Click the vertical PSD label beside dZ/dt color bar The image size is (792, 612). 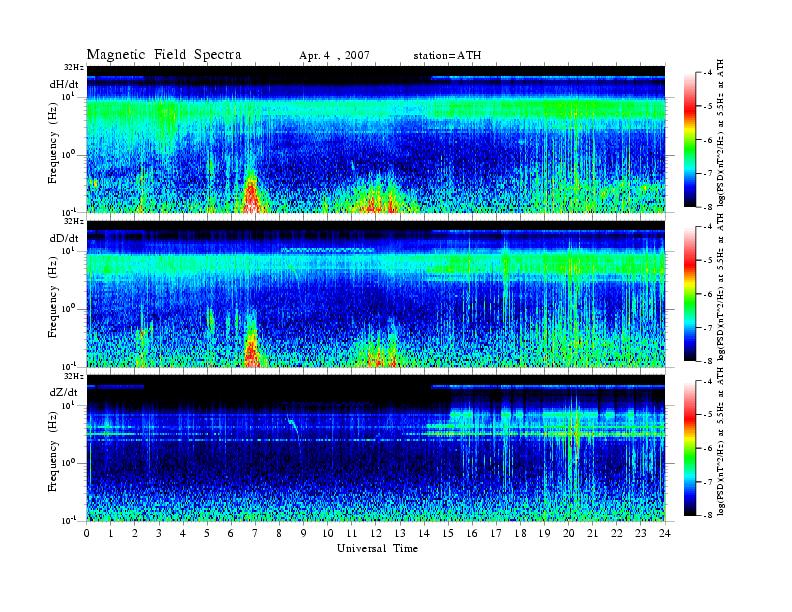[721, 441]
